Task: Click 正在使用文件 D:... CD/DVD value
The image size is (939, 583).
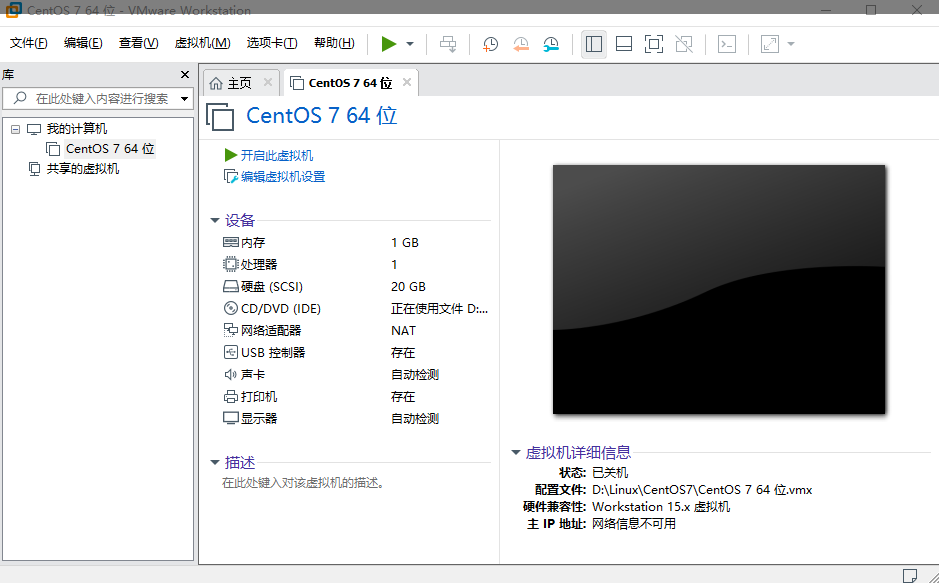Action: pos(440,309)
